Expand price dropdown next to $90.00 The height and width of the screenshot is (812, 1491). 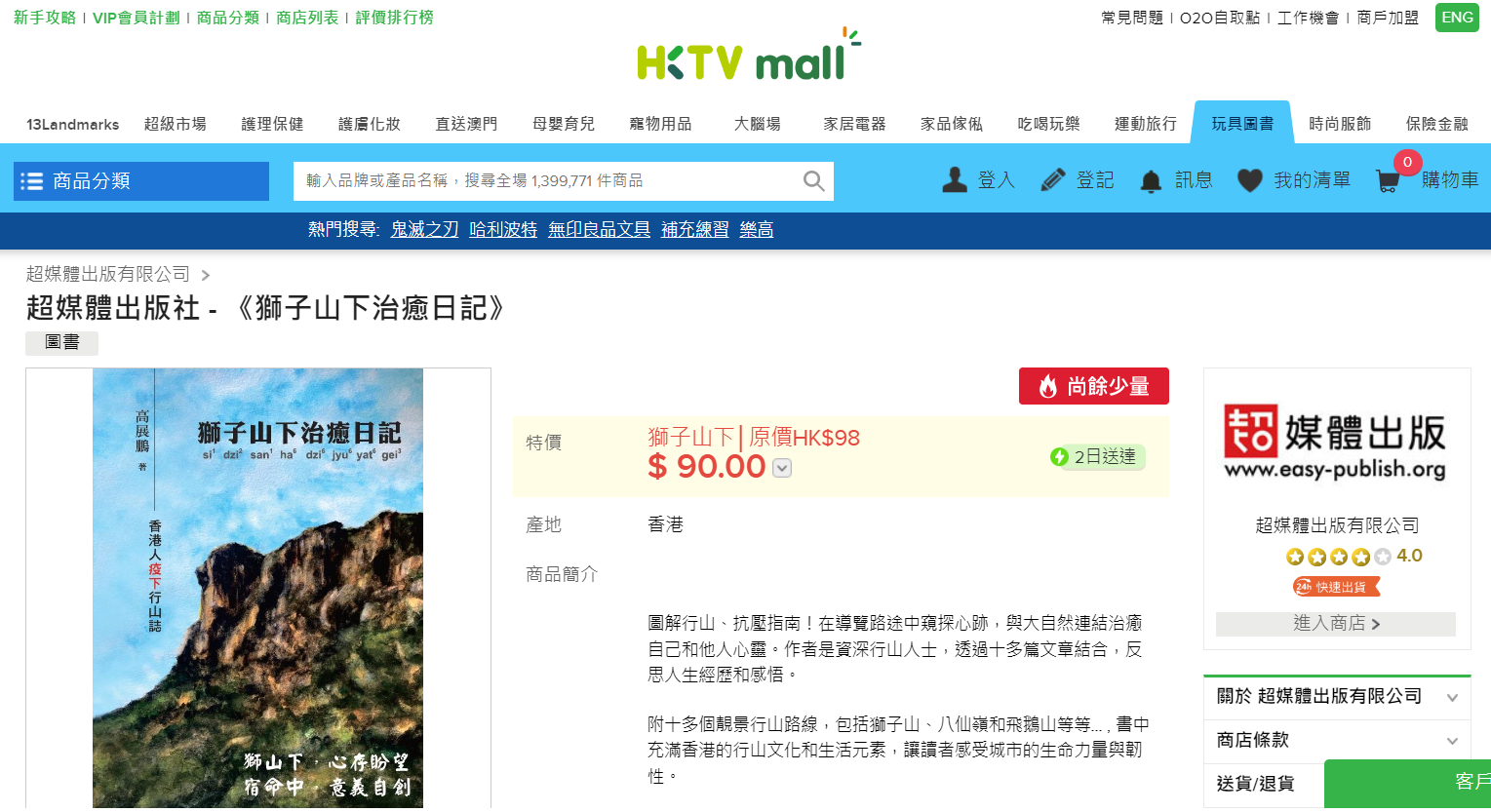click(782, 469)
